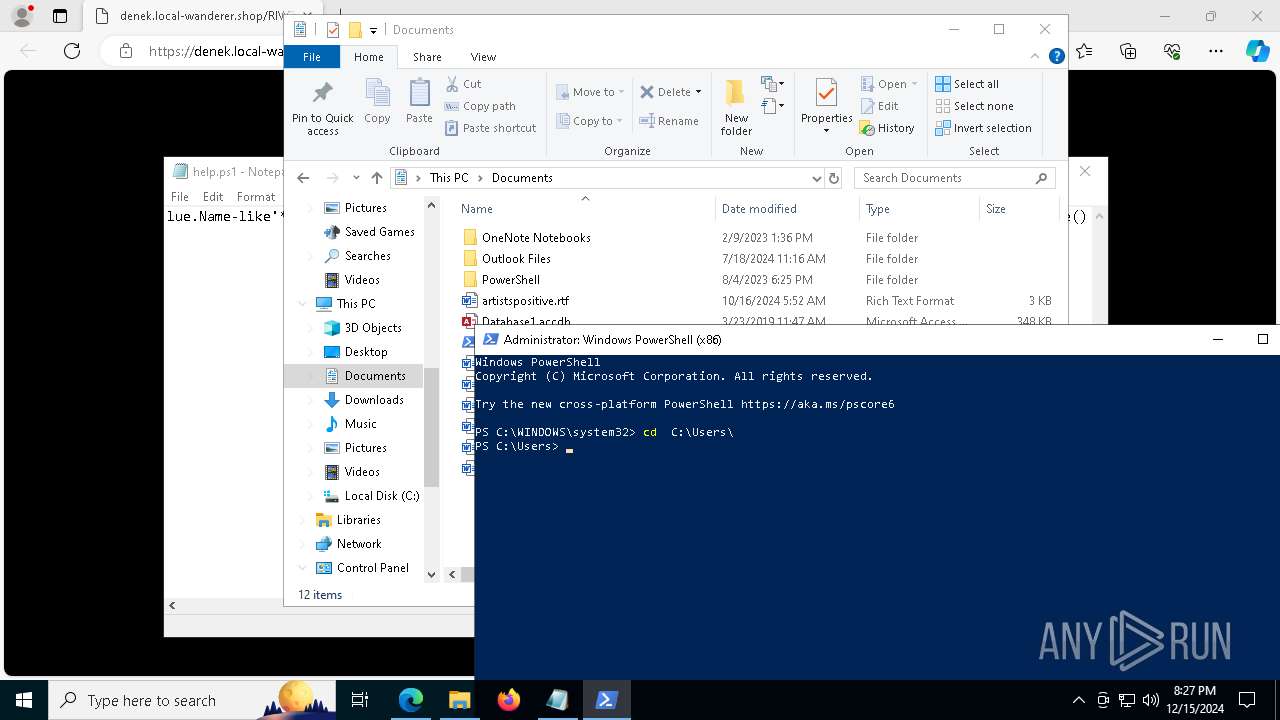Click Pin to Quick access icon
1280x720 pixels.
[322, 94]
